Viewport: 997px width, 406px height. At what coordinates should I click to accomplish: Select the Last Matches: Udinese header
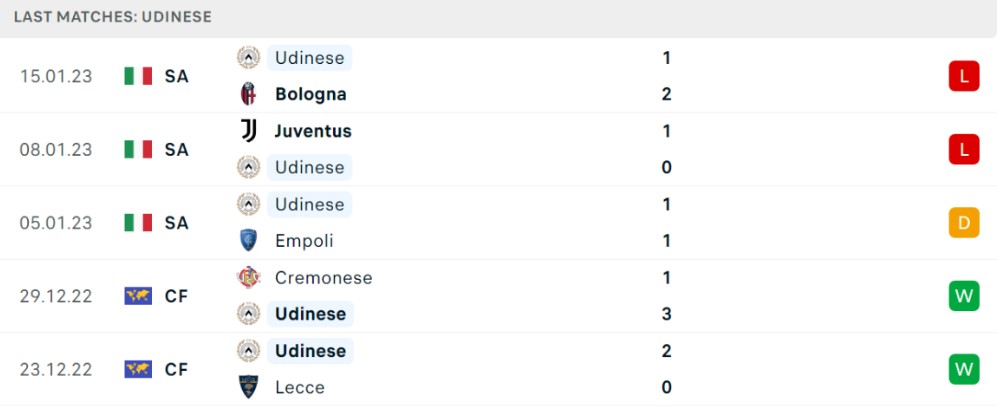click(x=113, y=17)
